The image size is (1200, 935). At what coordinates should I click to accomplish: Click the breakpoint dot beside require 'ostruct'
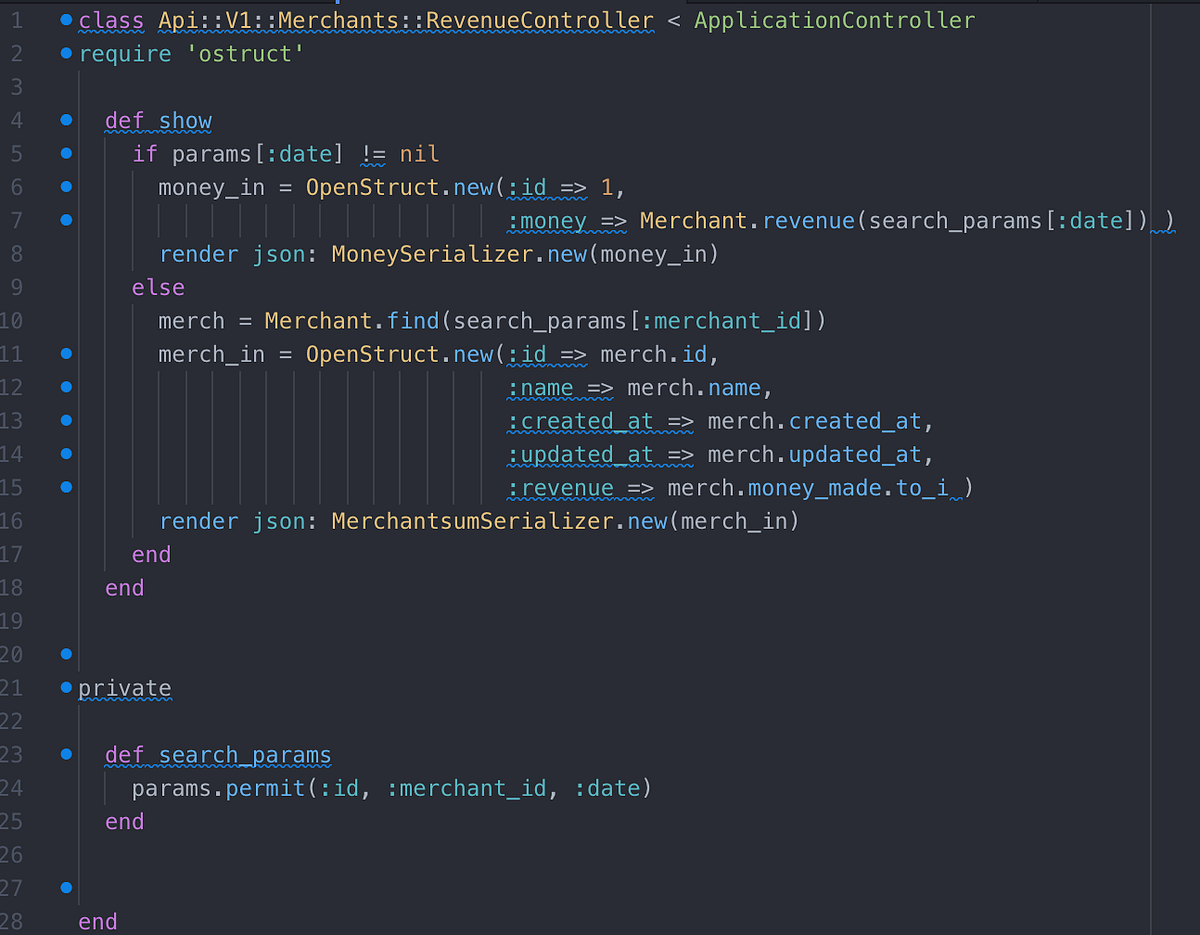point(66,52)
